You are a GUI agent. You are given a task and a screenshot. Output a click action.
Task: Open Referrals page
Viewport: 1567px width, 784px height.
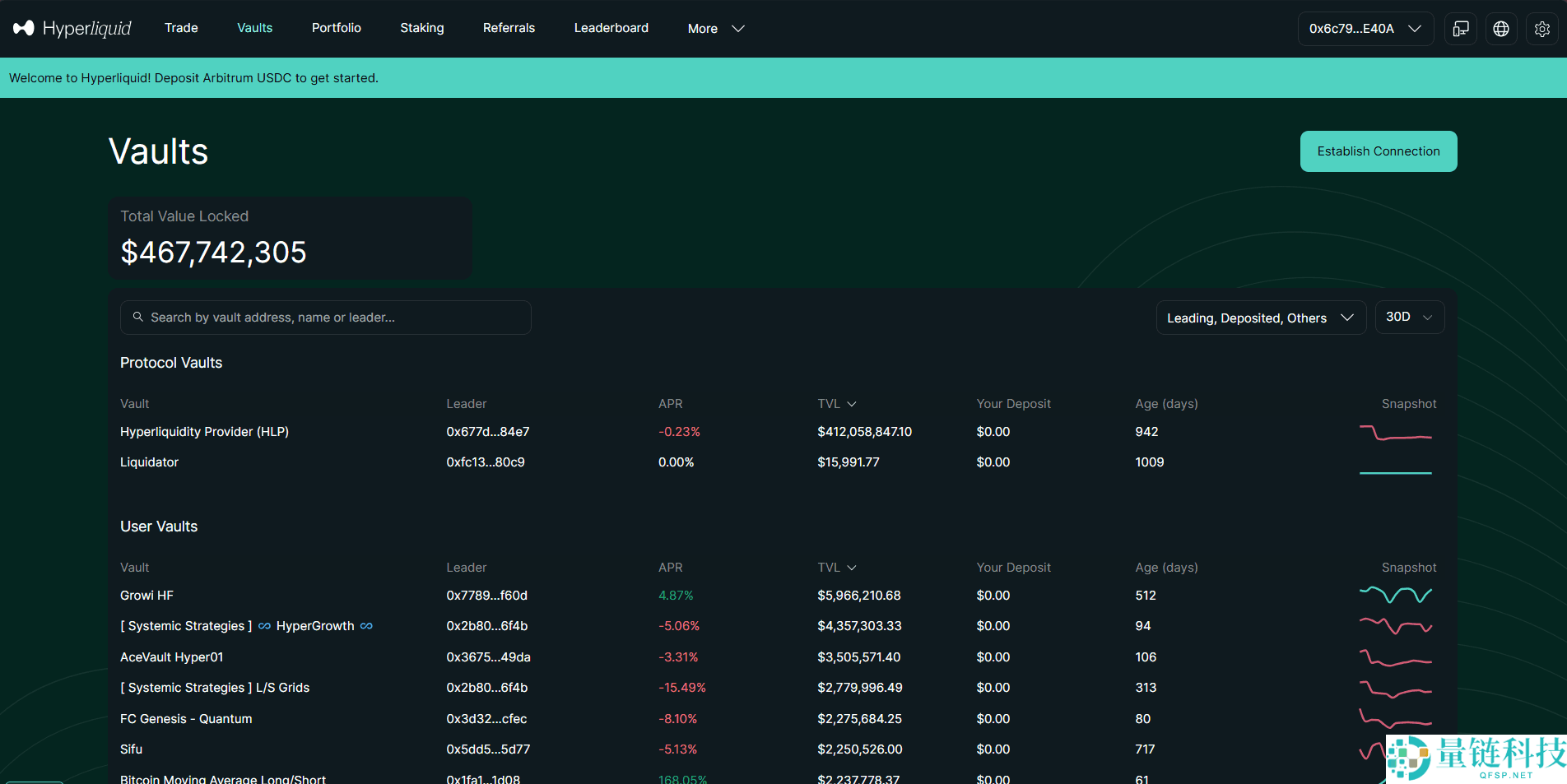509,28
